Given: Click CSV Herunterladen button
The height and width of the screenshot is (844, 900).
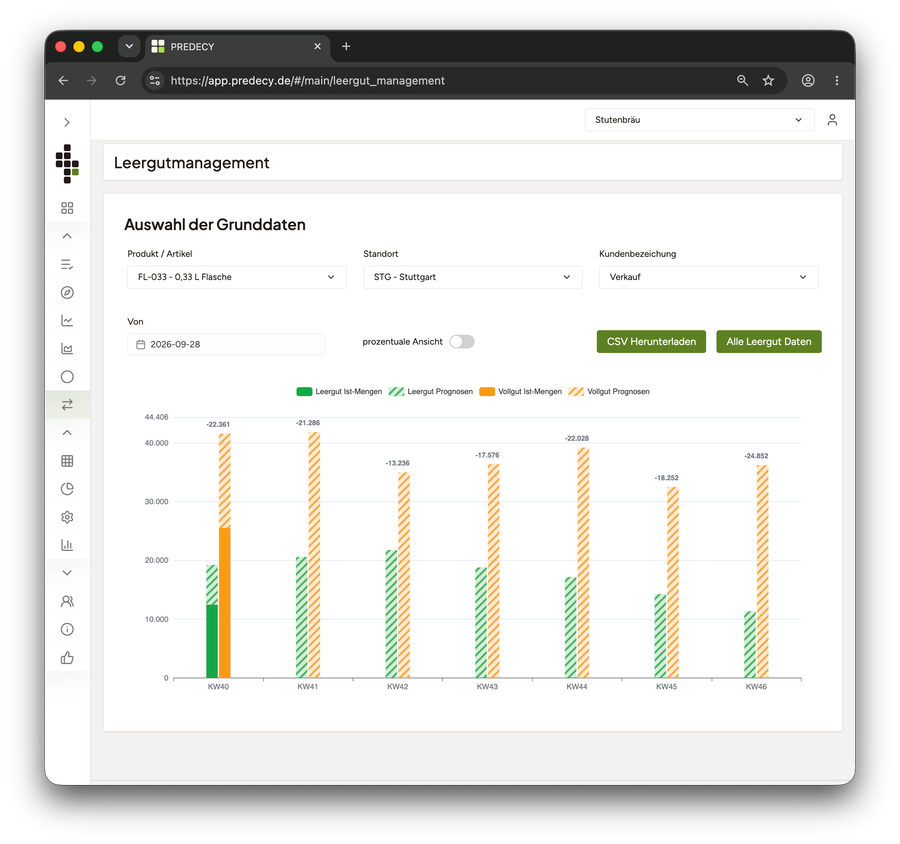Looking at the screenshot, I should coord(651,342).
